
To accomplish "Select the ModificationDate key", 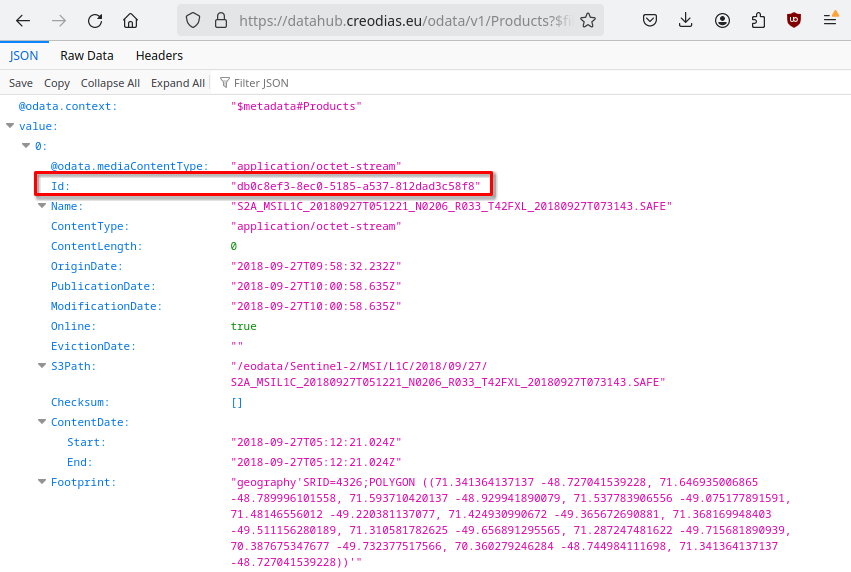I will coord(106,307).
